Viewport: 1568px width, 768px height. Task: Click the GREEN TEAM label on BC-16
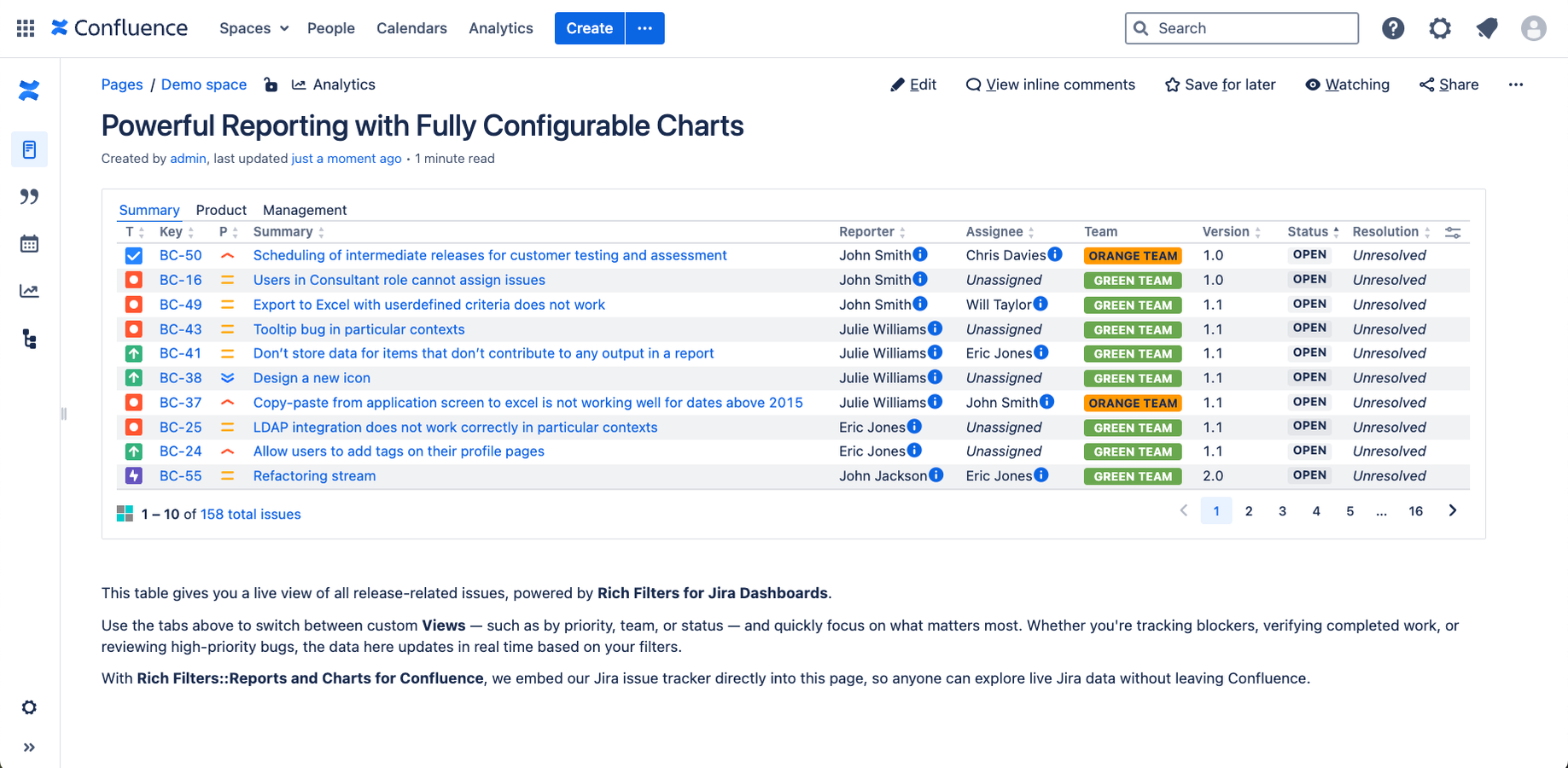(1133, 280)
